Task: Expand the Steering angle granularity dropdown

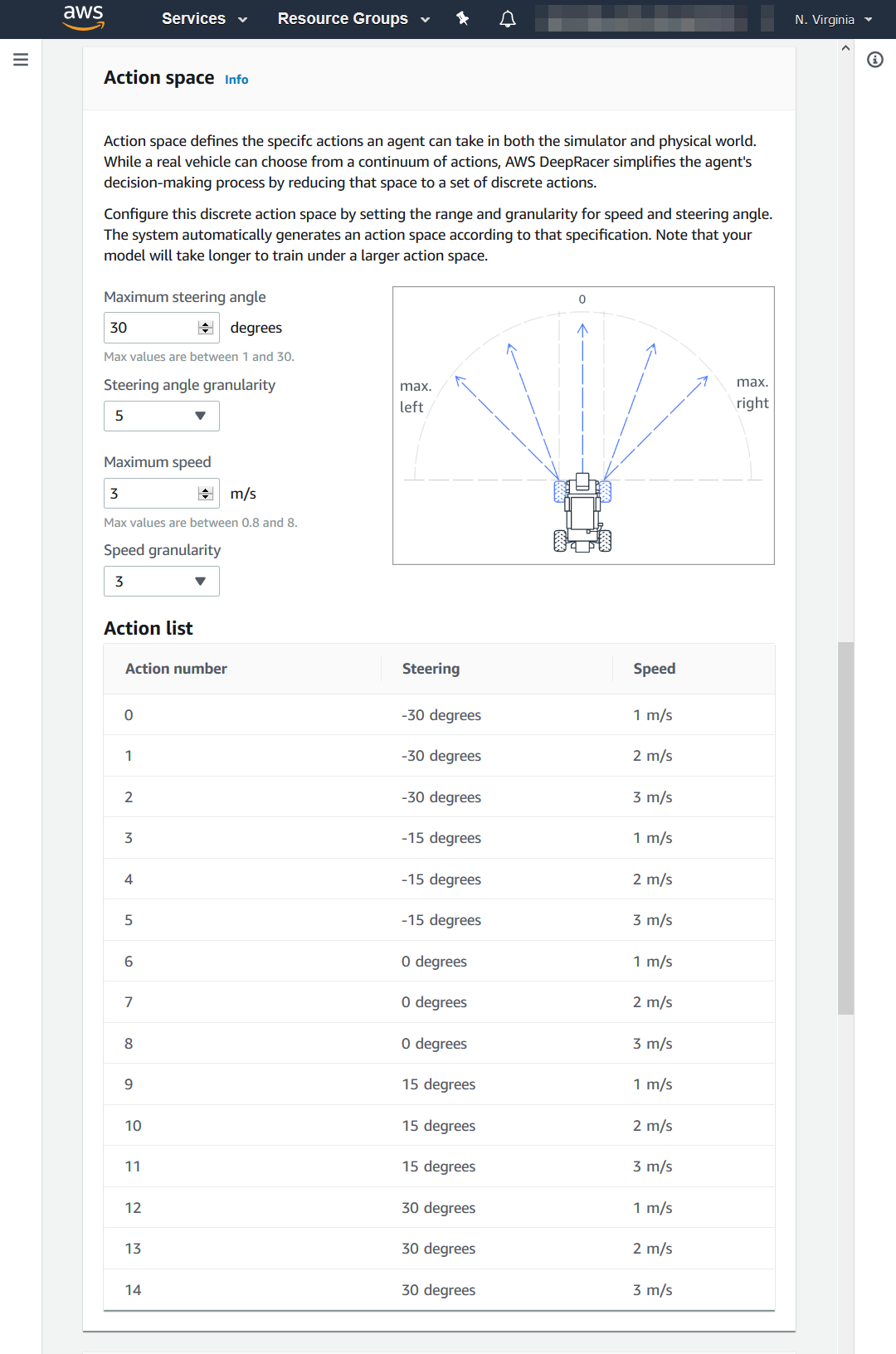Action: (x=162, y=416)
